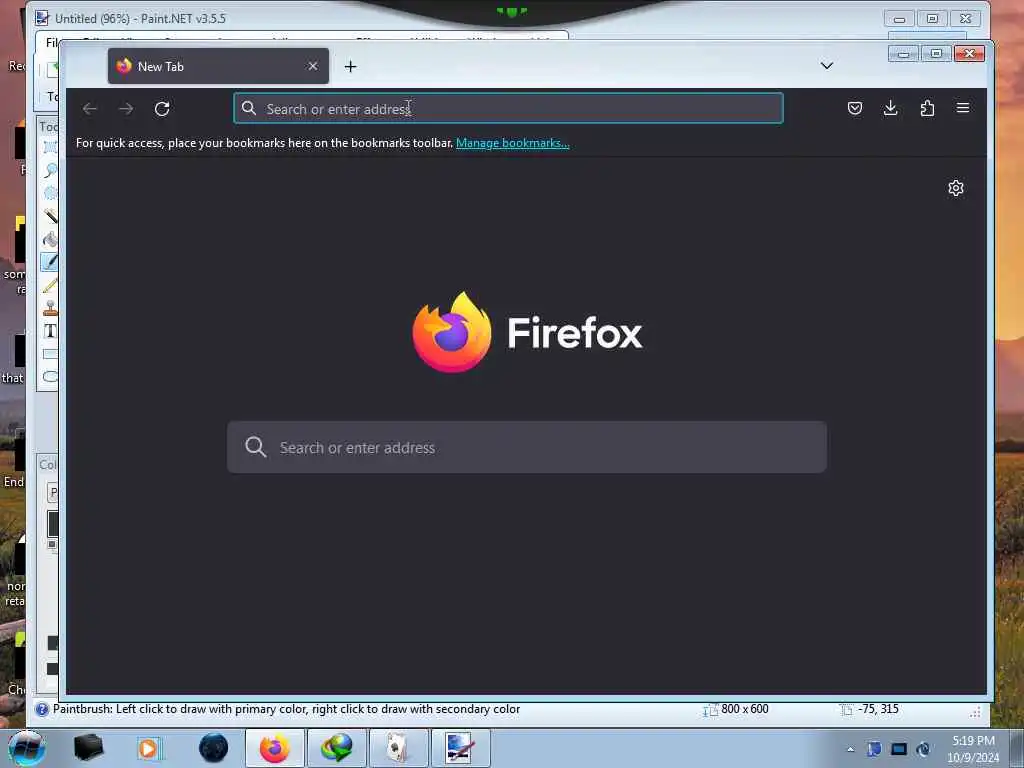Expand the List all tabs chevron
The image size is (1024, 768).
click(x=827, y=65)
